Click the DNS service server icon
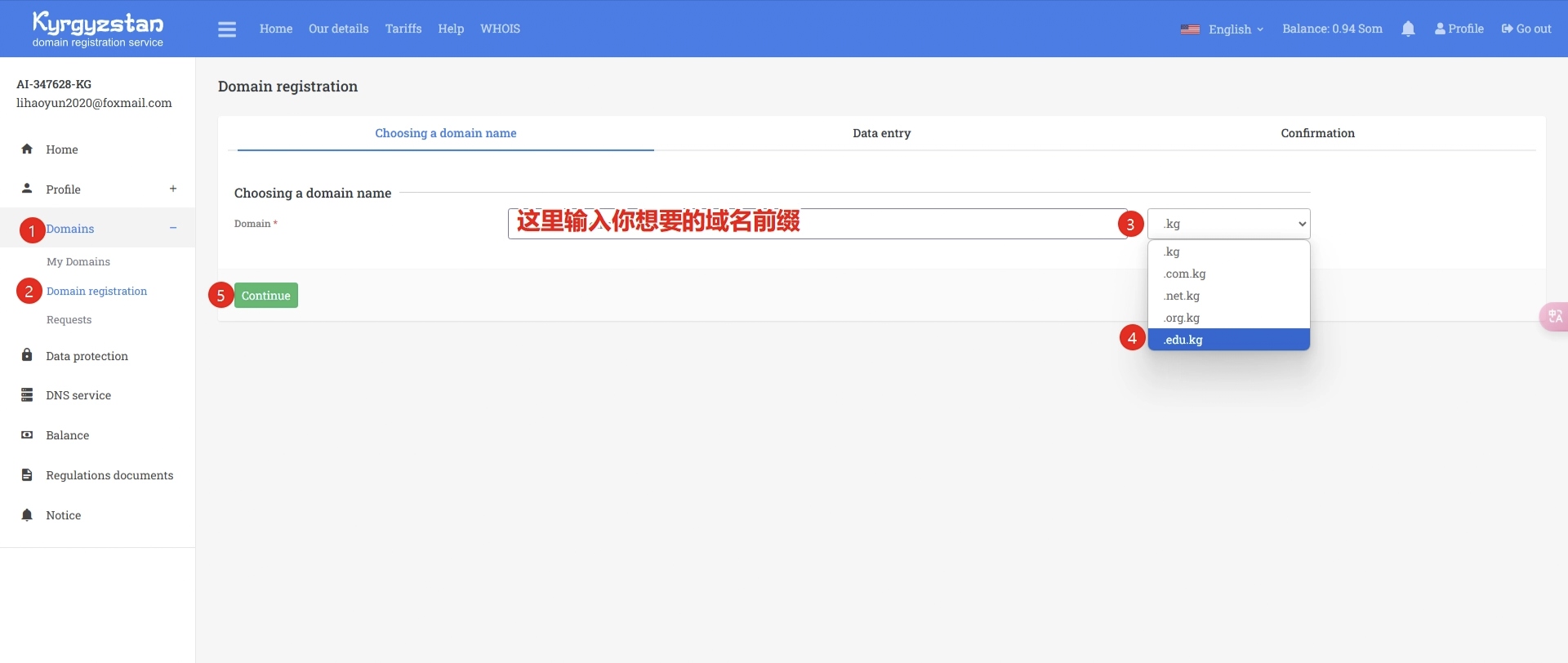Screen dimensions: 1568x663 (x=27, y=394)
